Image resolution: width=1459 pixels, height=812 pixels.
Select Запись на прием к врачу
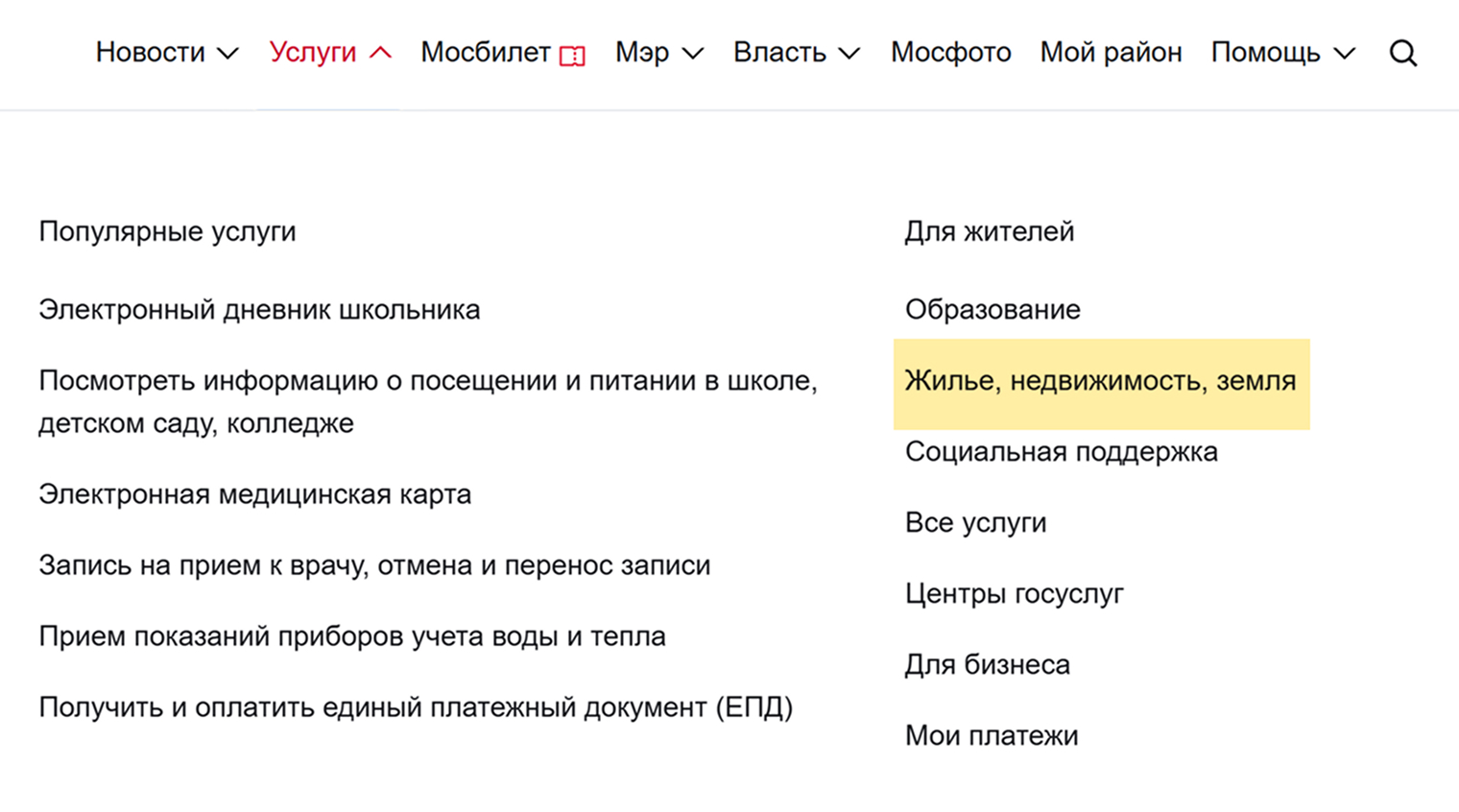pos(374,565)
